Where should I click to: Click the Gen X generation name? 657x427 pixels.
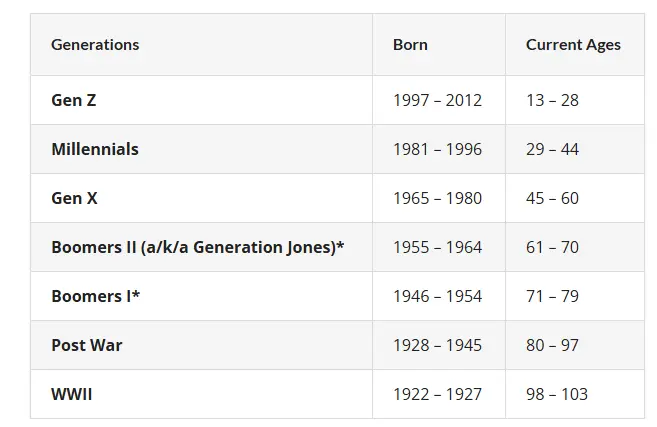(74, 198)
